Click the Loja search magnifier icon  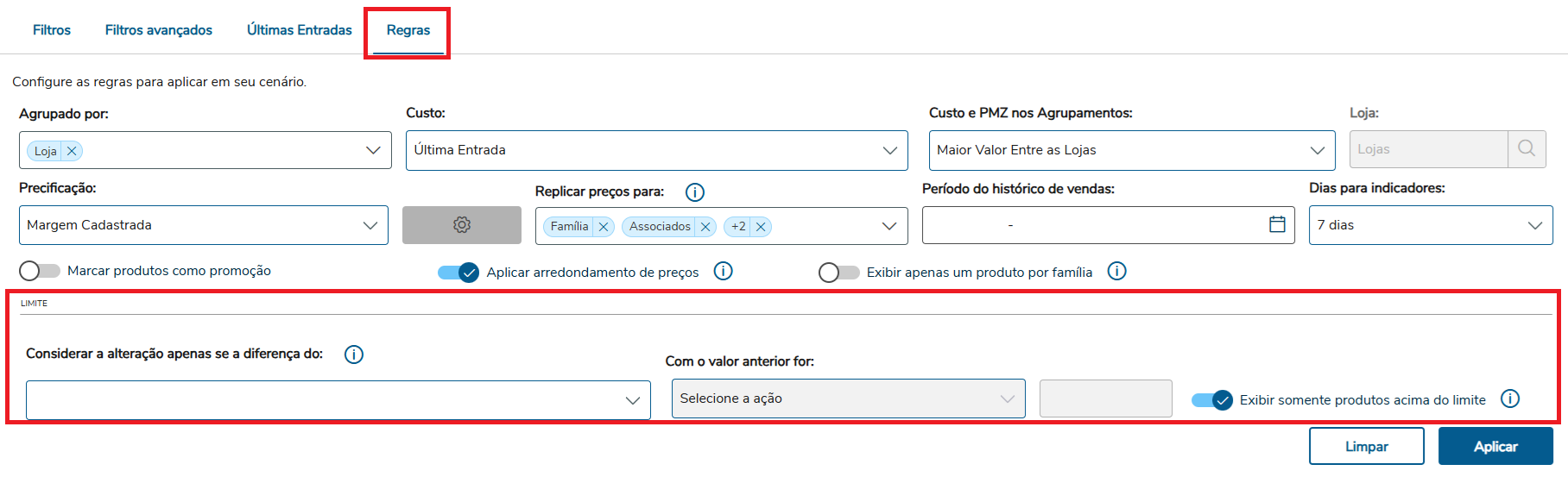[x=1527, y=149]
